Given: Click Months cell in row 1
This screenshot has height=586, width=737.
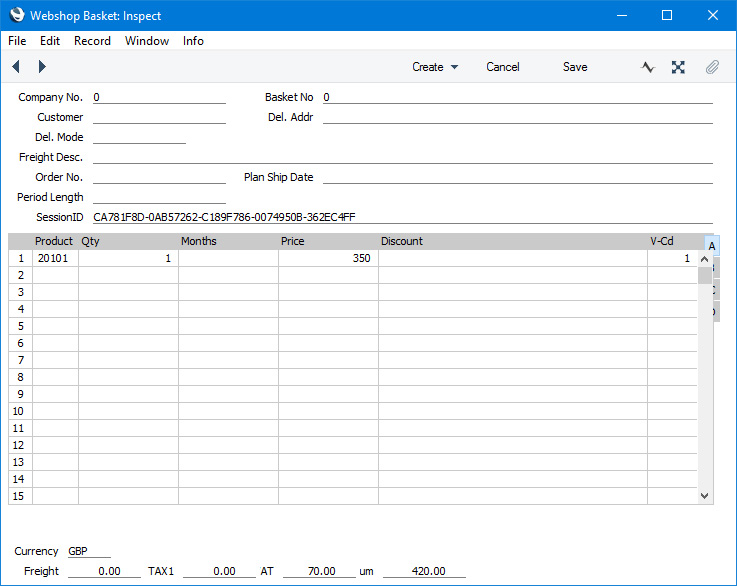Looking at the screenshot, I should coord(228,258).
